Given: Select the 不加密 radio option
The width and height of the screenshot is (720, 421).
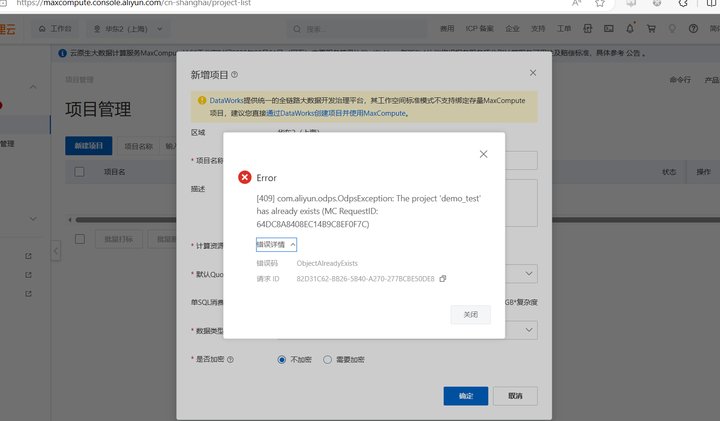Looking at the screenshot, I should (281, 359).
